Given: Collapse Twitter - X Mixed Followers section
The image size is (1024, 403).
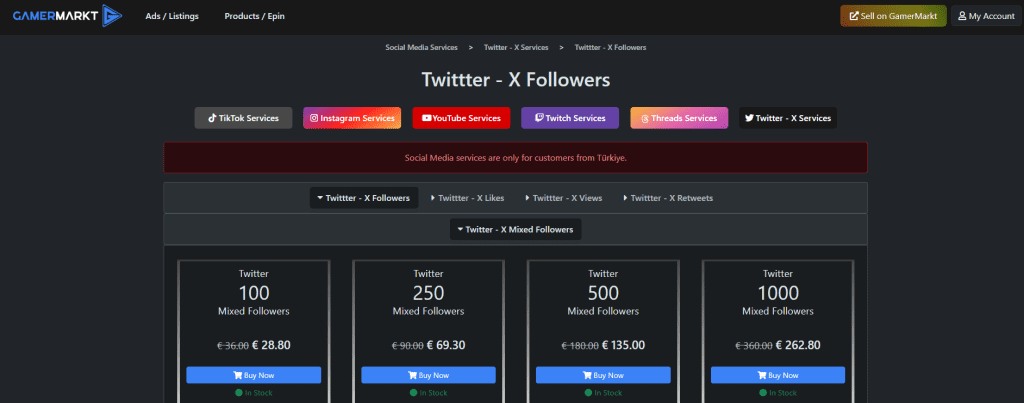Looking at the screenshot, I should click(x=515, y=229).
